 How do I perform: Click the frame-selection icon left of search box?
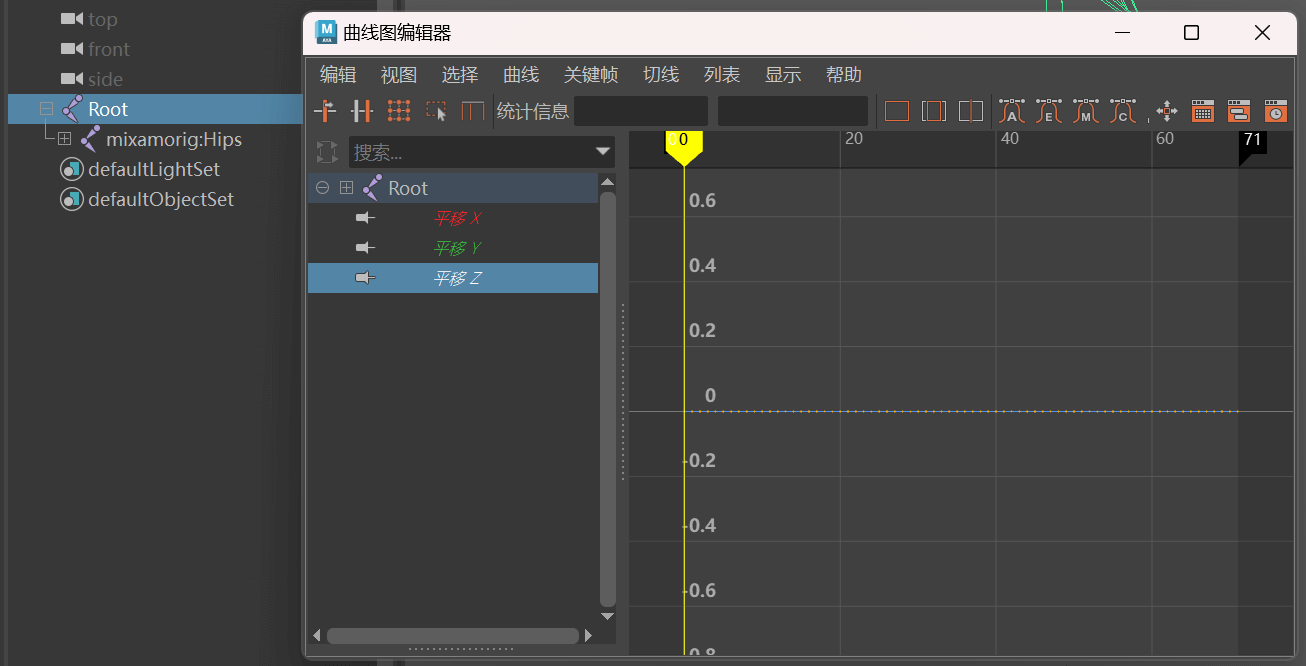[327, 152]
